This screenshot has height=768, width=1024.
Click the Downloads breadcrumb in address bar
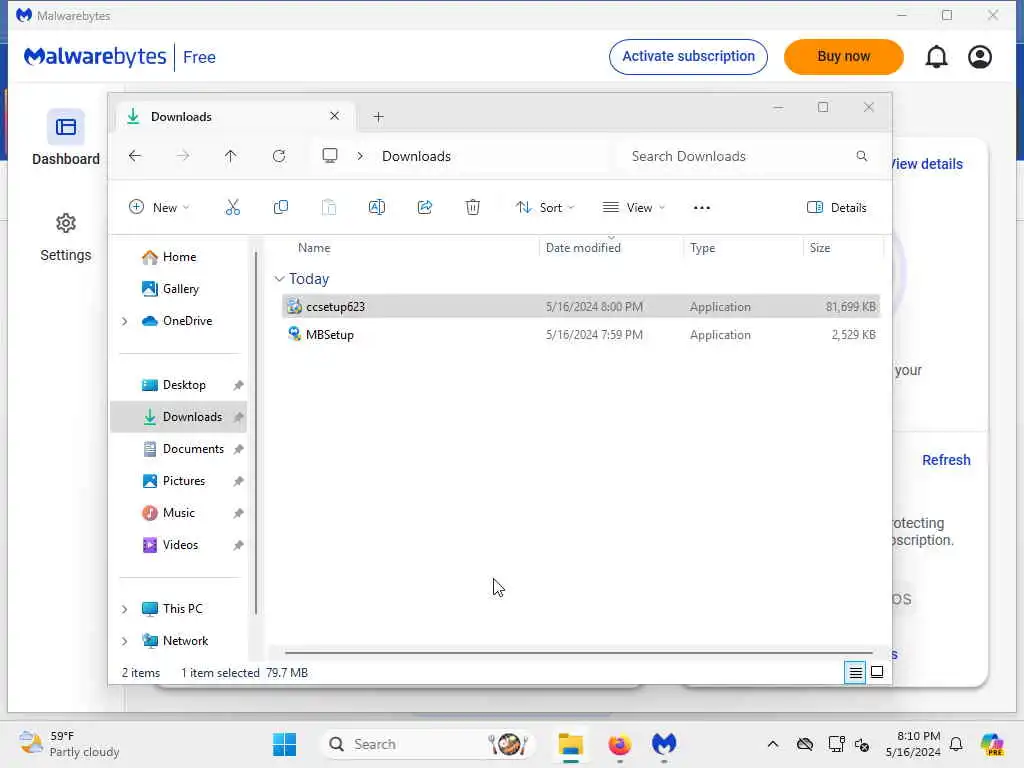tap(417, 156)
